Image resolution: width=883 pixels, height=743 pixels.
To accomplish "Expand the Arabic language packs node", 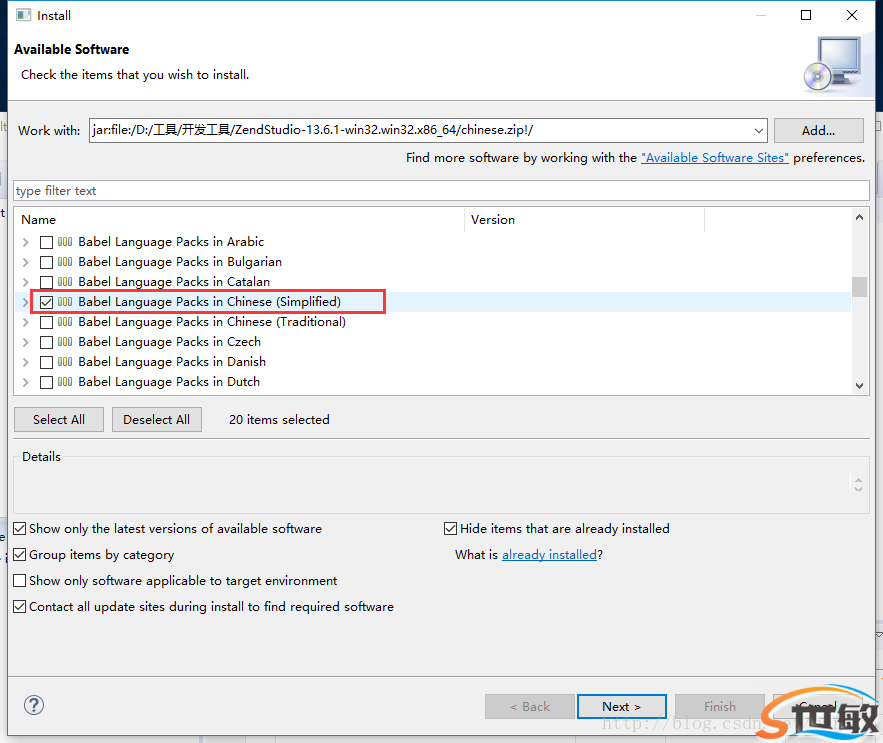I will (x=26, y=242).
